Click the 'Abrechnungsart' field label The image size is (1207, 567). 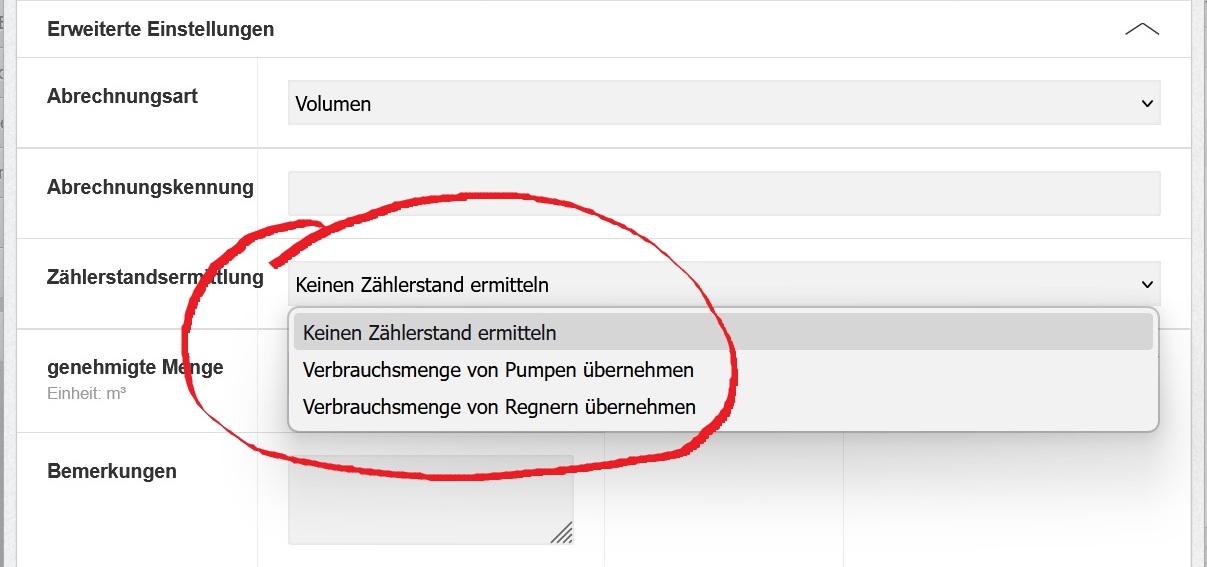coord(122,97)
